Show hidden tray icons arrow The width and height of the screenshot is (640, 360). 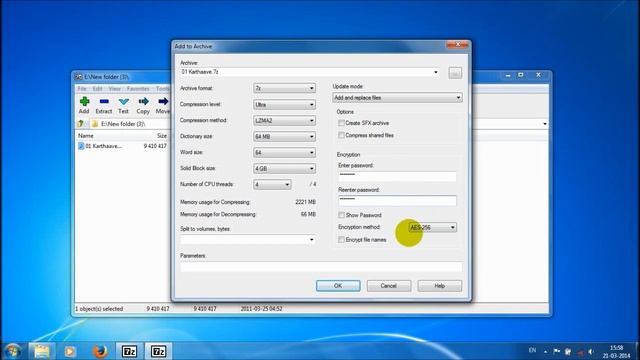pyautogui.click(x=545, y=351)
